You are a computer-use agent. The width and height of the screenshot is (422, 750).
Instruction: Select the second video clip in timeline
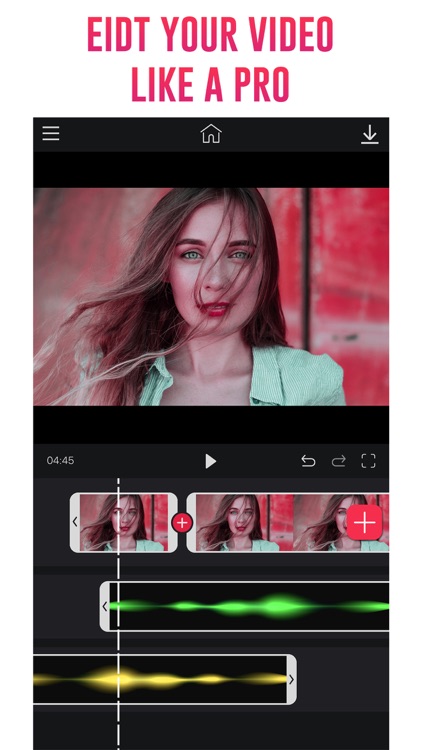click(288, 523)
